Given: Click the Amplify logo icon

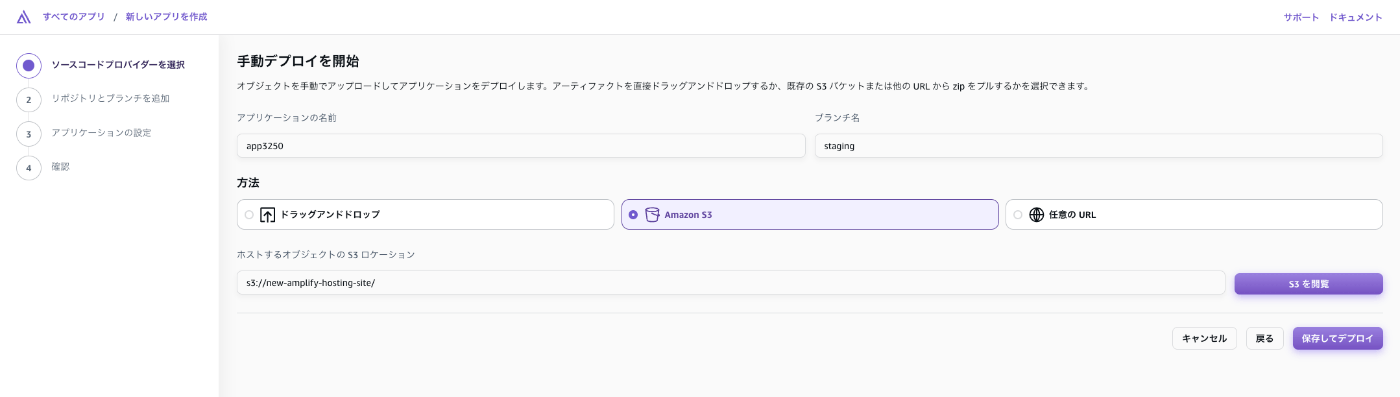Looking at the screenshot, I should pos(24,17).
